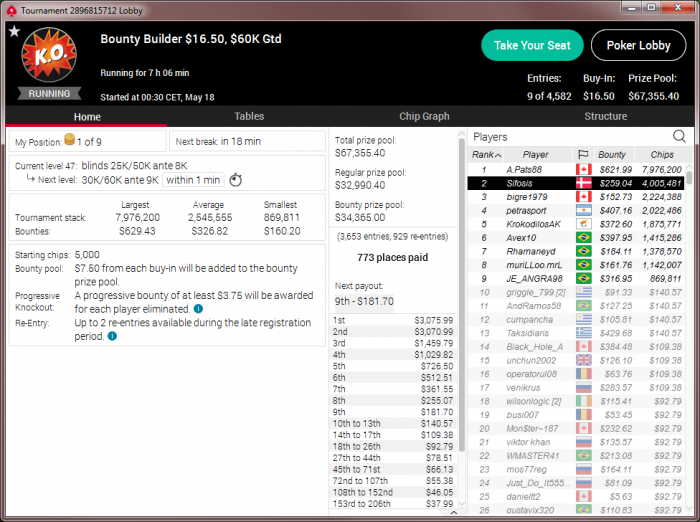Click the RUNNING status badge

[x=49, y=93]
